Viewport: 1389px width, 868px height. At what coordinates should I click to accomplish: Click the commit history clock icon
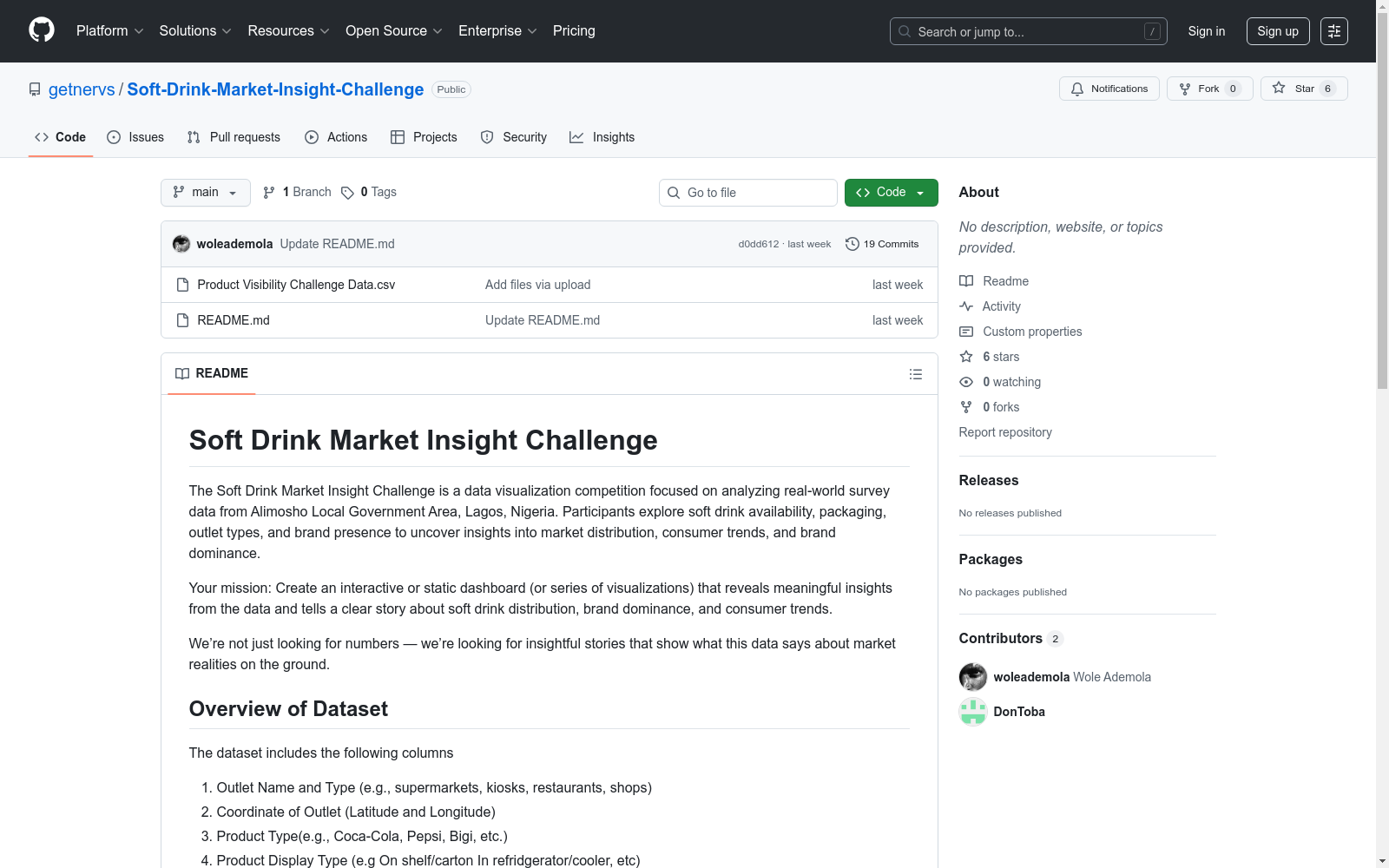pyautogui.click(x=852, y=244)
